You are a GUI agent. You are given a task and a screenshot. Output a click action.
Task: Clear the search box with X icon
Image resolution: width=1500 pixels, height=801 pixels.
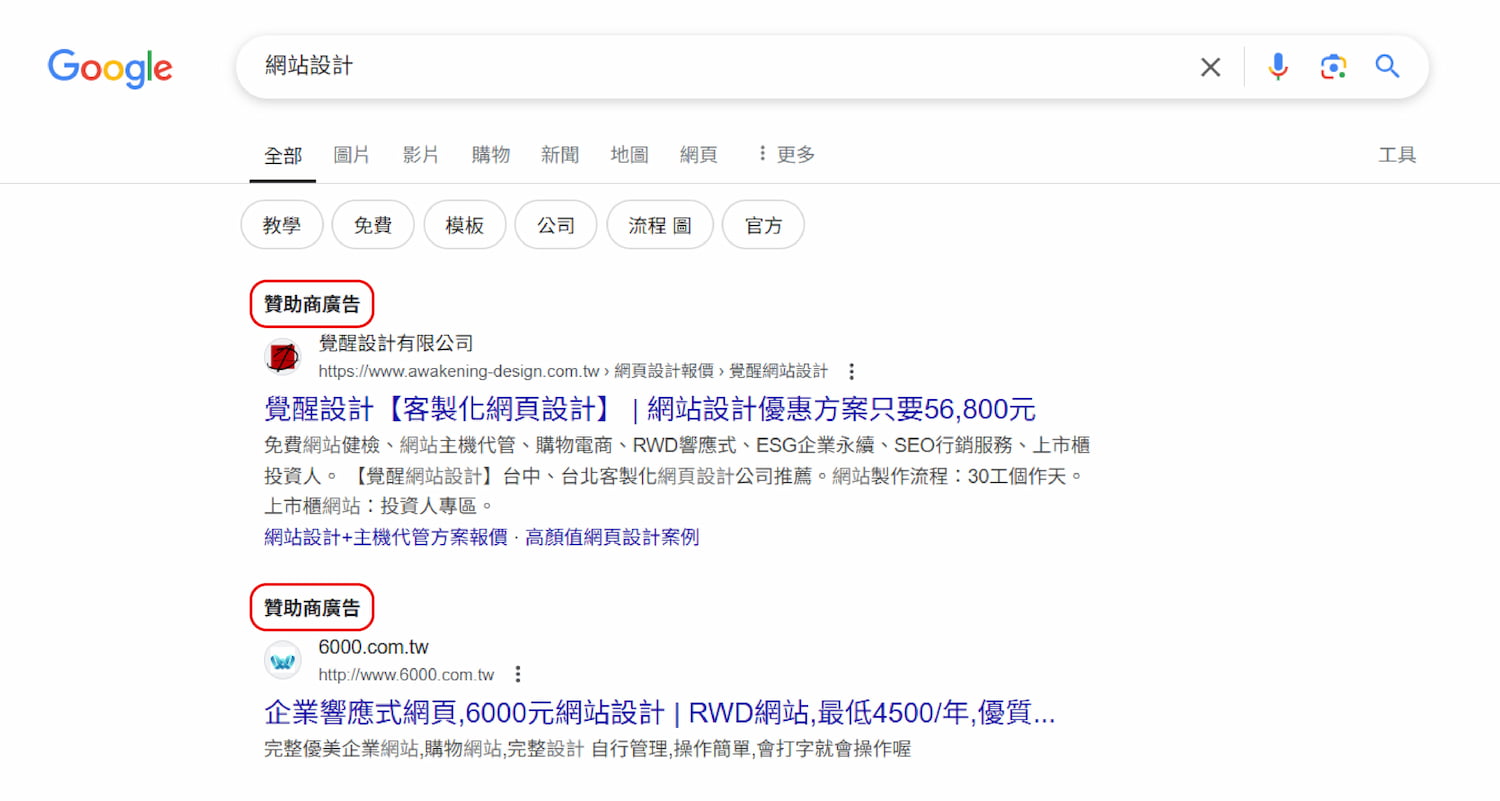tap(1210, 67)
